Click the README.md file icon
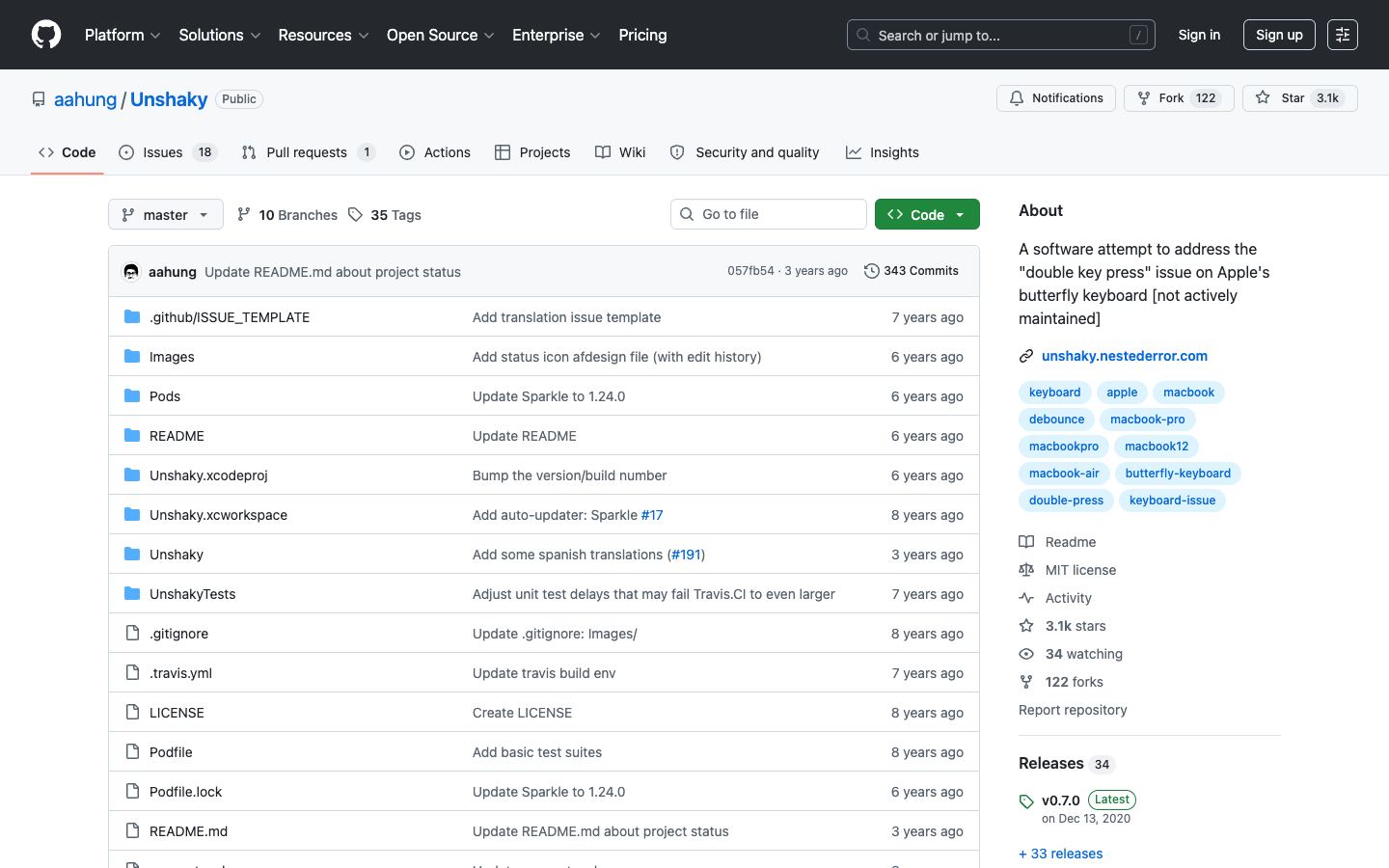The width and height of the screenshot is (1389, 868). (132, 831)
